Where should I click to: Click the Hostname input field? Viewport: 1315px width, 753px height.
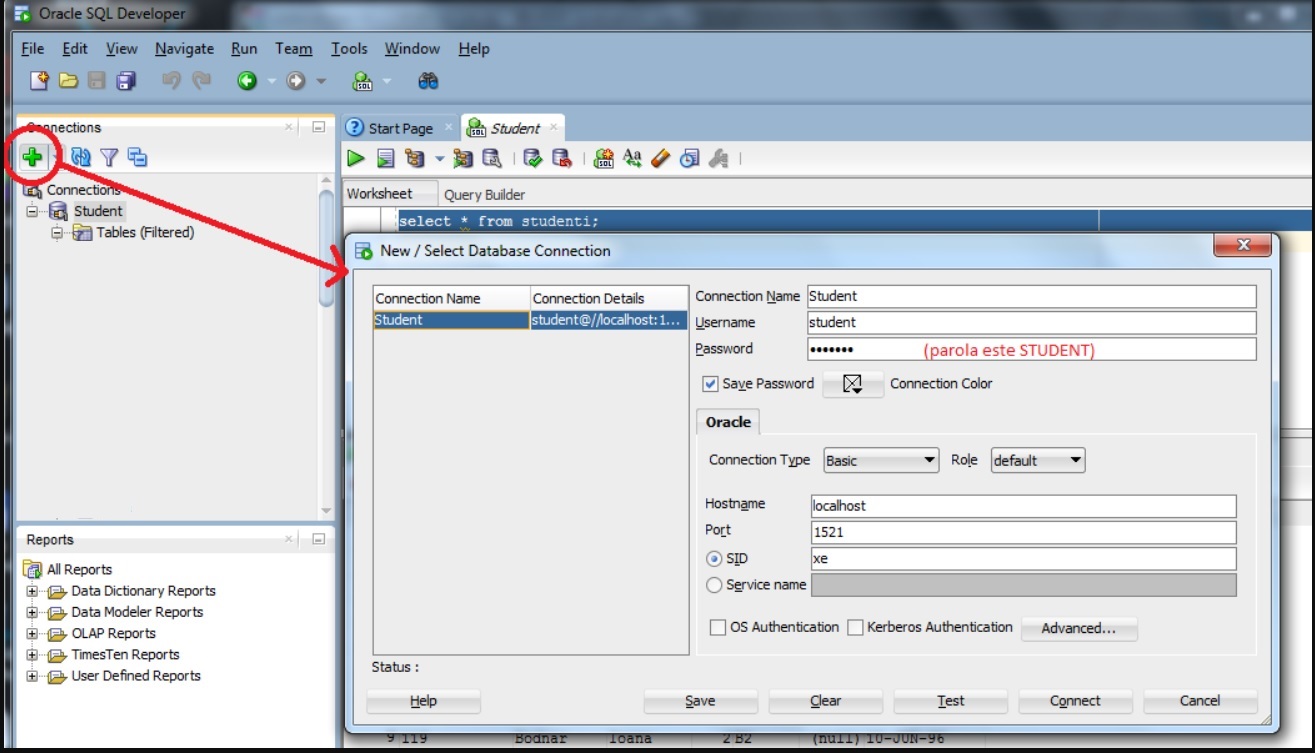click(x=1023, y=506)
